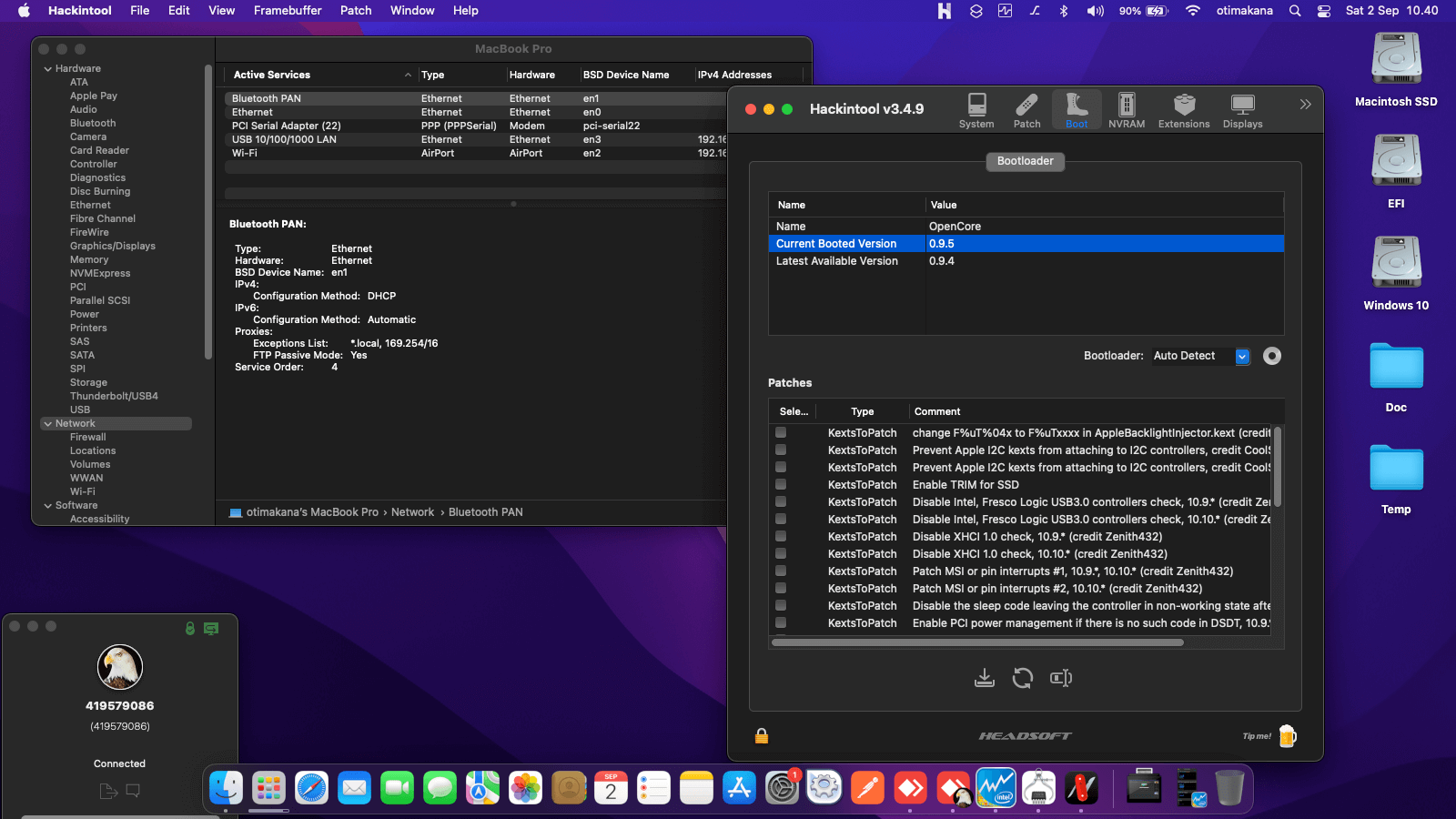Image resolution: width=1456 pixels, height=819 pixels.
Task: Select the USB 10/100/1000 LAN service row
Action: 475,140
